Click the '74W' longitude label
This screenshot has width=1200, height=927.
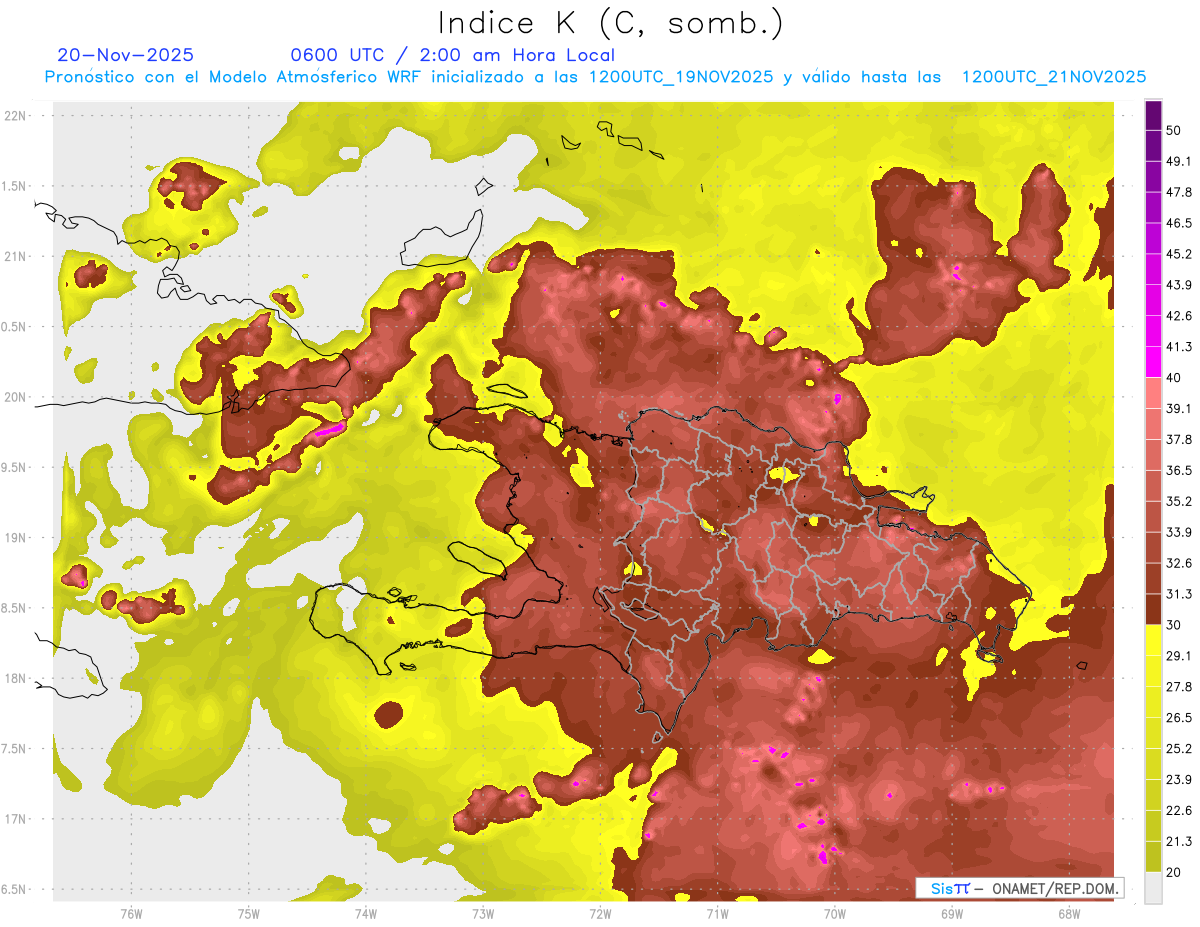tap(366, 913)
